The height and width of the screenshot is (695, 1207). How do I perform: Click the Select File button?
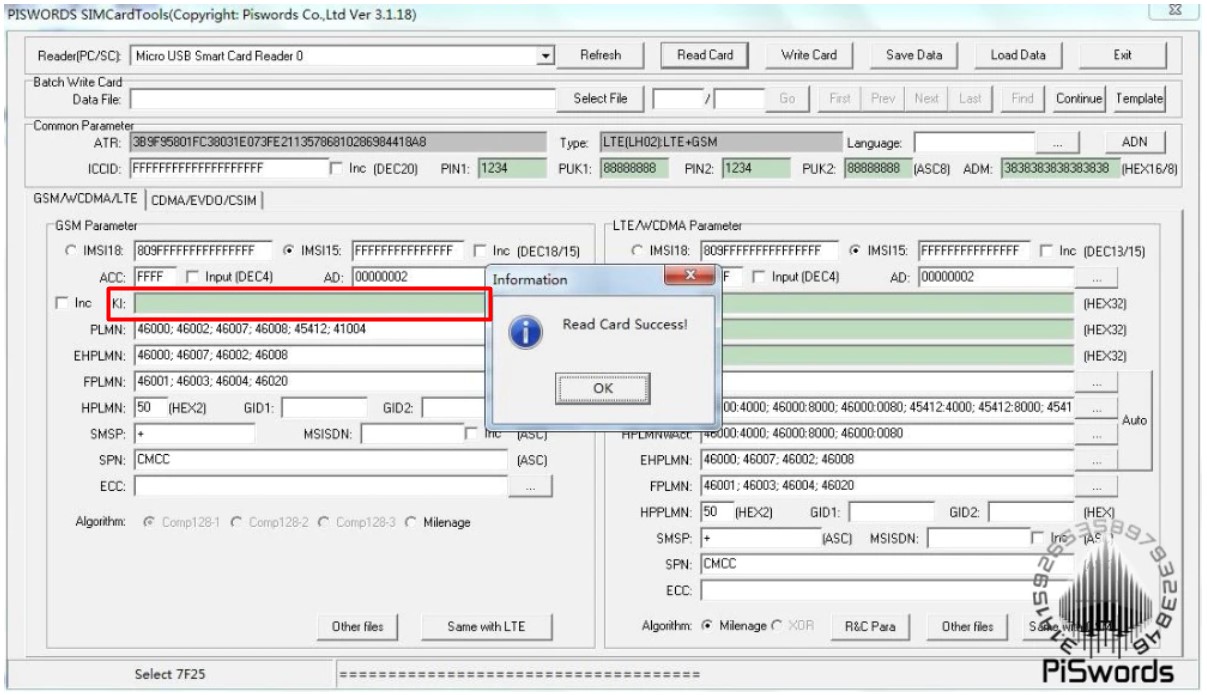pos(601,99)
